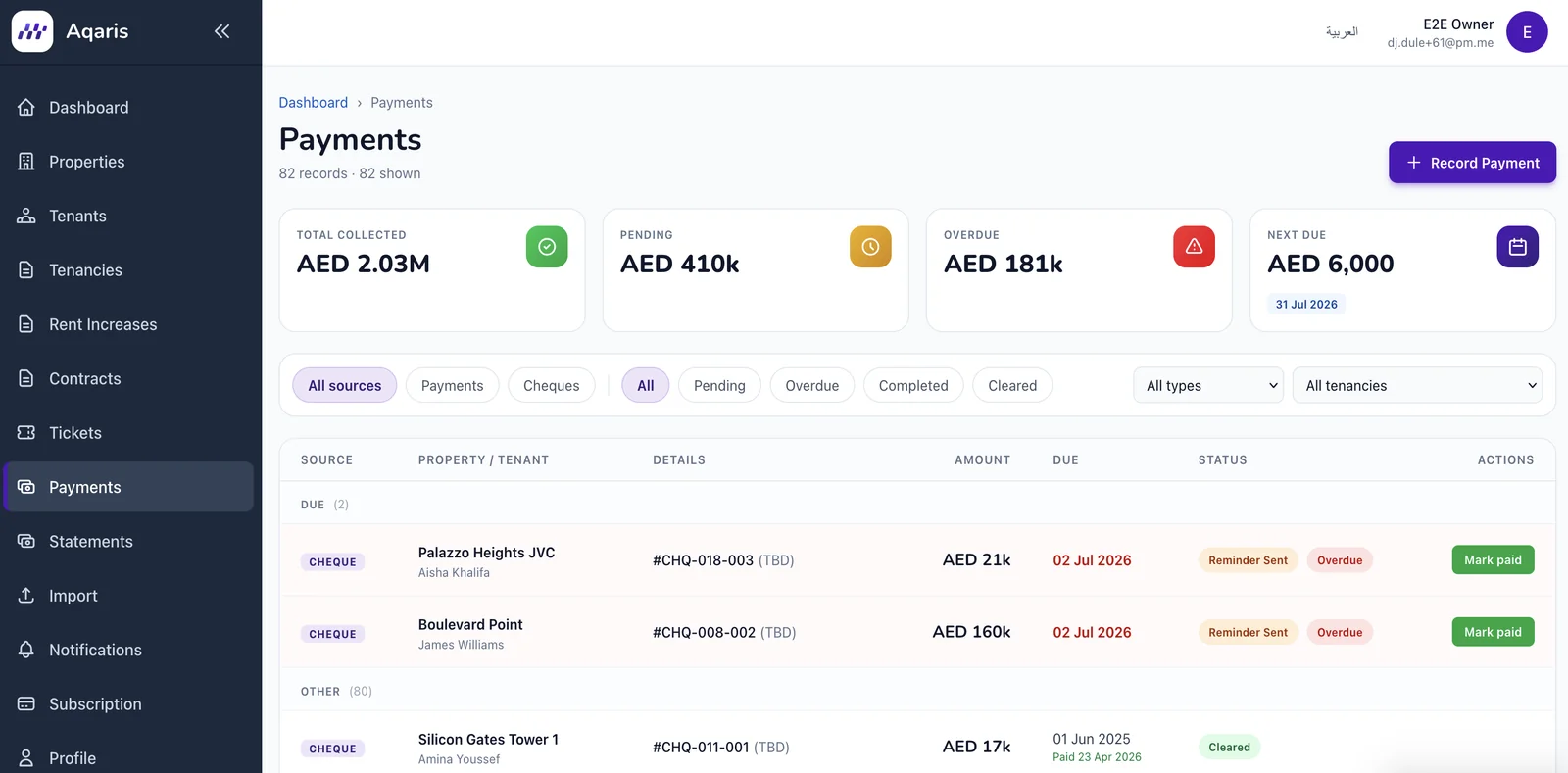Click the Subscription card icon

tap(26, 703)
